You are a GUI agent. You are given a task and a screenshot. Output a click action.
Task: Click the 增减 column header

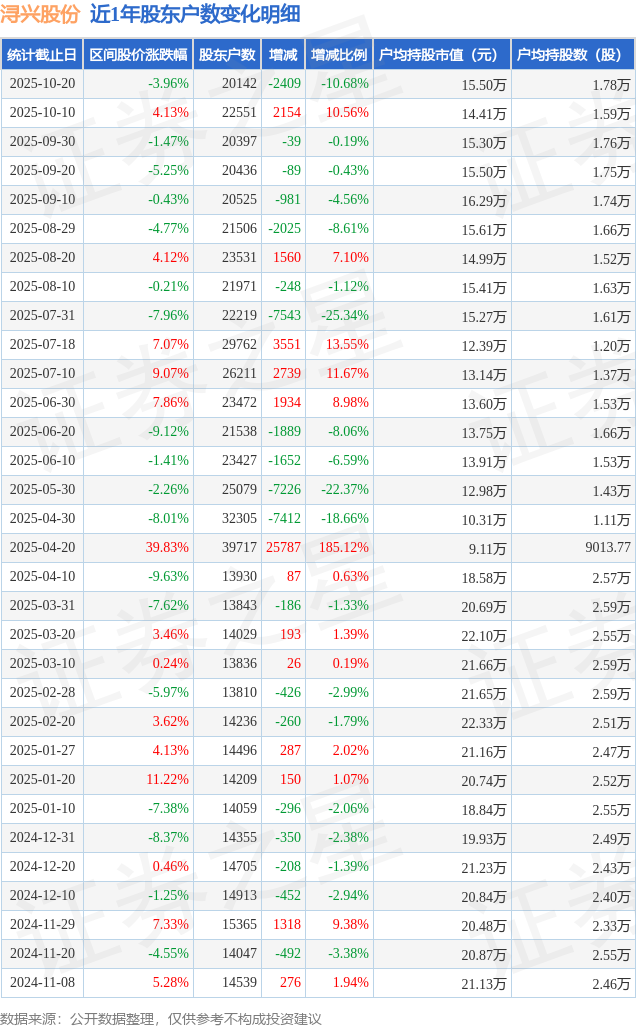click(283, 55)
